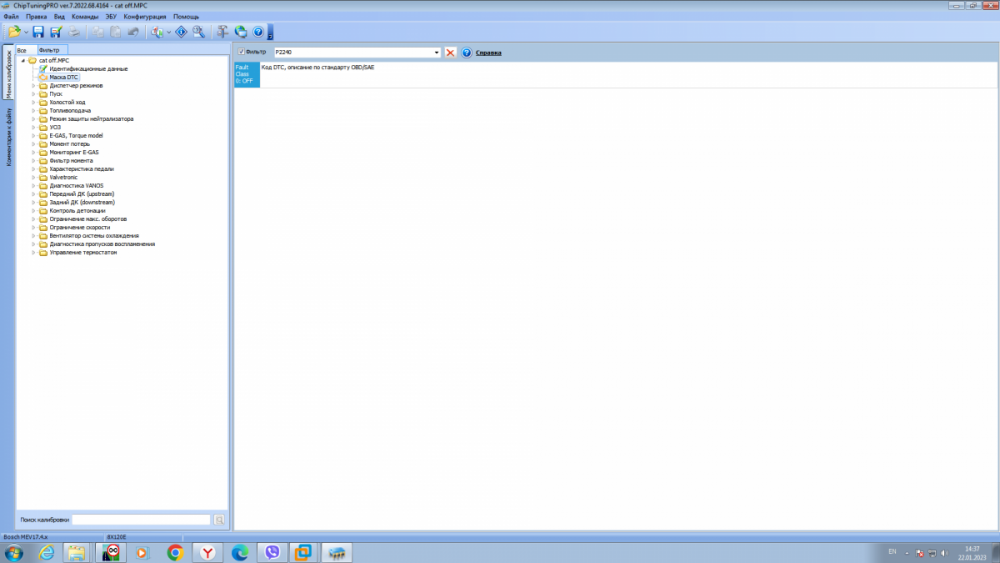Clear the filter with the red X
The height and width of the screenshot is (563, 1000).
click(450, 52)
